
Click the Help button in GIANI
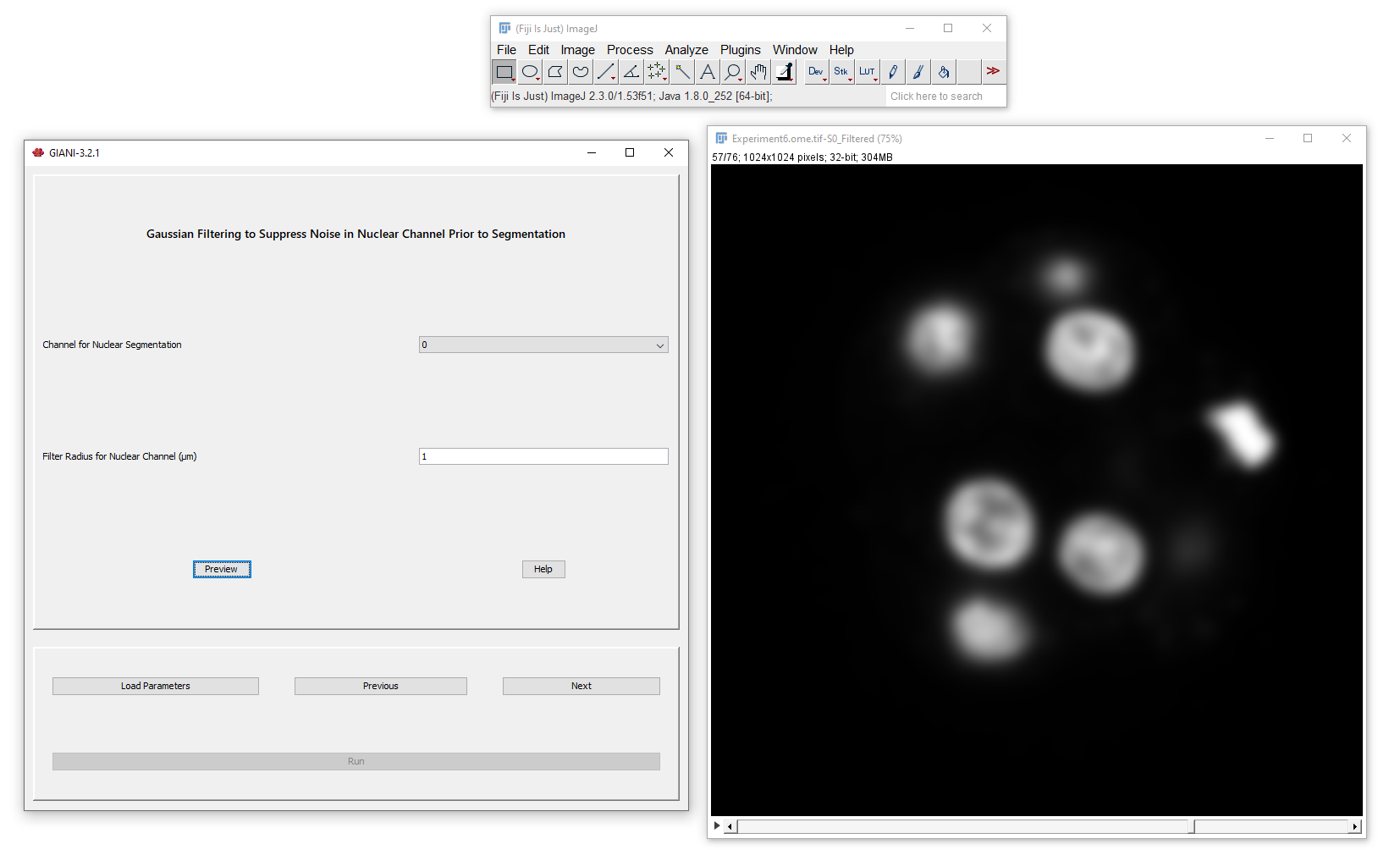543,569
